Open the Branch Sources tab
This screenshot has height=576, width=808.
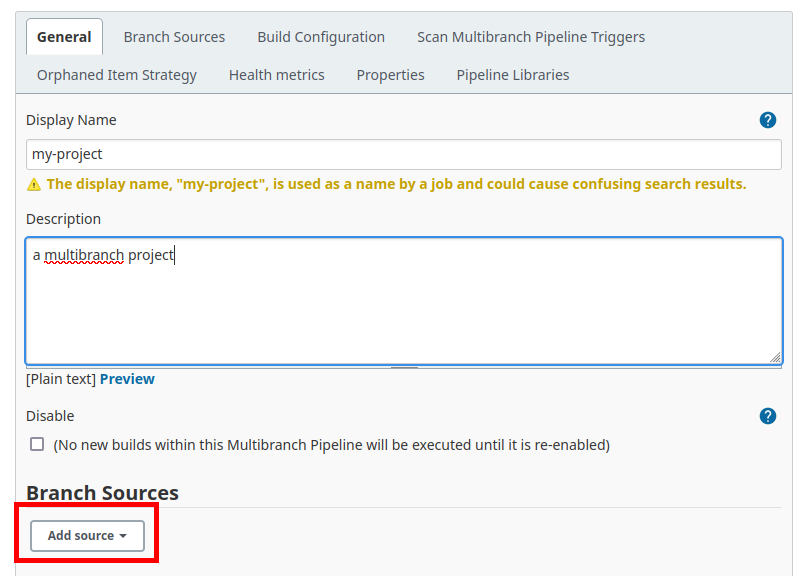coord(174,37)
